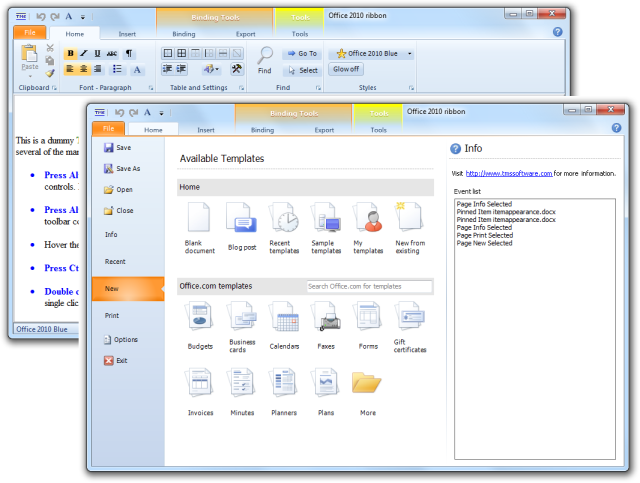Screen dimensions: 640x483
Task: Click the bullet list icon
Action: coord(117,69)
